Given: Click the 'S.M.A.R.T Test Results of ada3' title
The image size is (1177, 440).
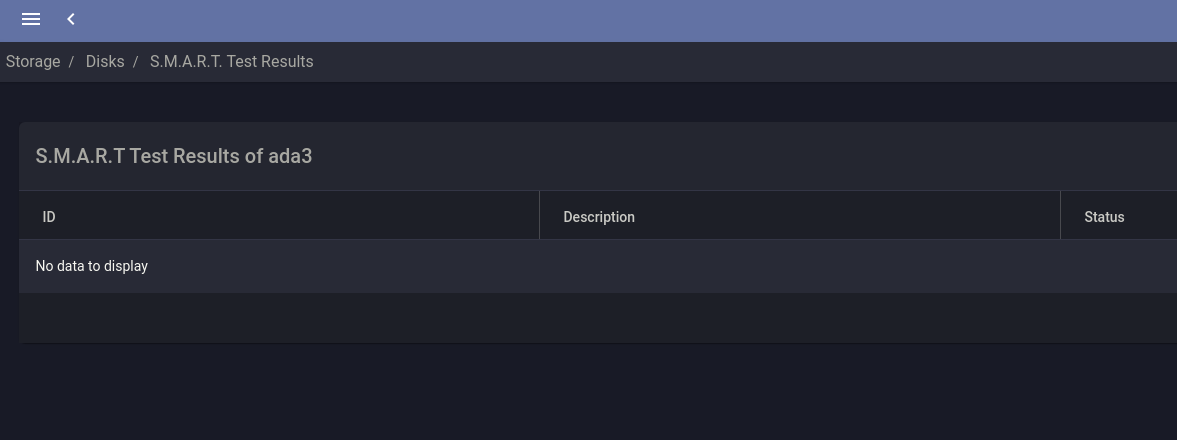Looking at the screenshot, I should (174, 157).
